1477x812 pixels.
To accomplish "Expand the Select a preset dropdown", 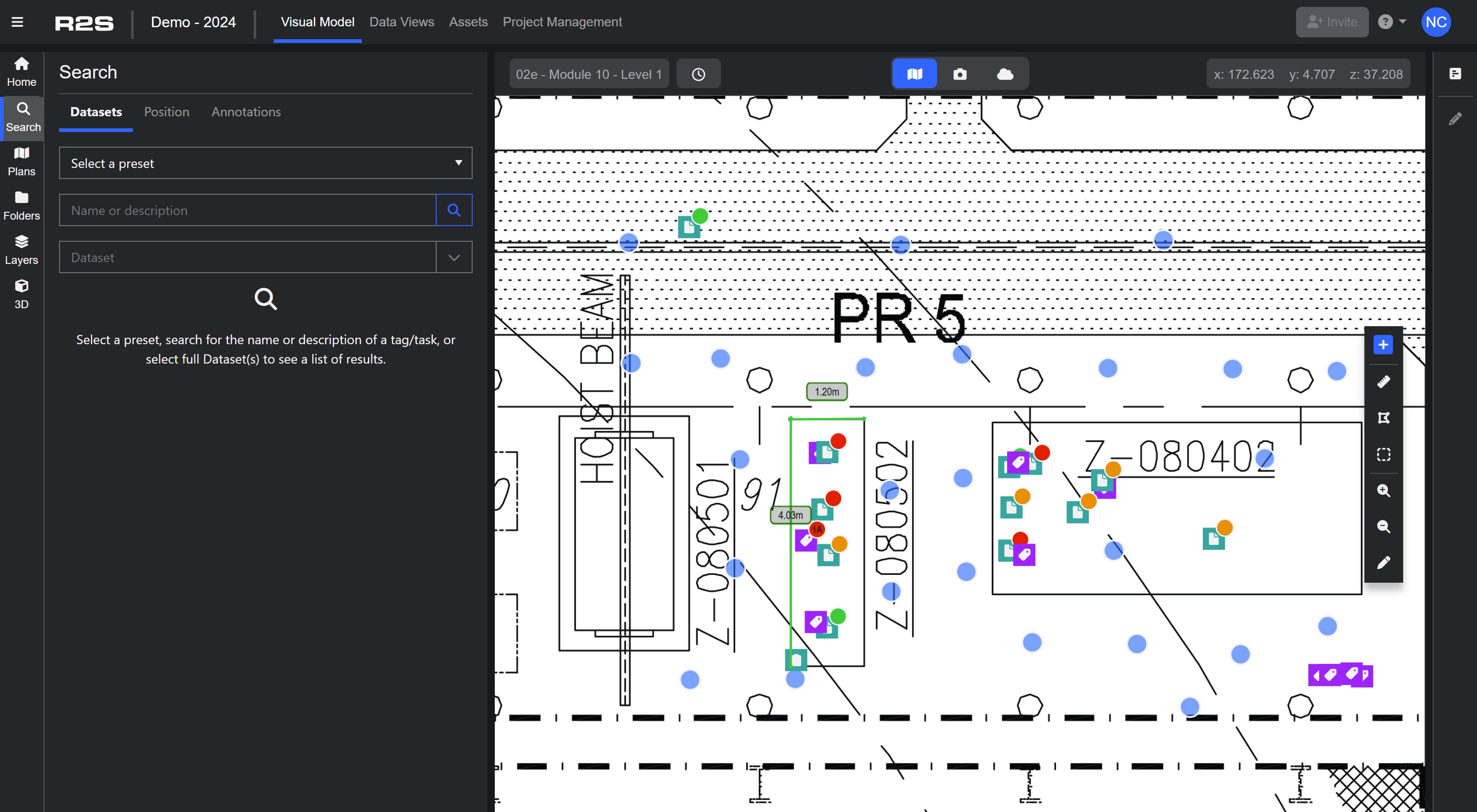I will [x=265, y=163].
